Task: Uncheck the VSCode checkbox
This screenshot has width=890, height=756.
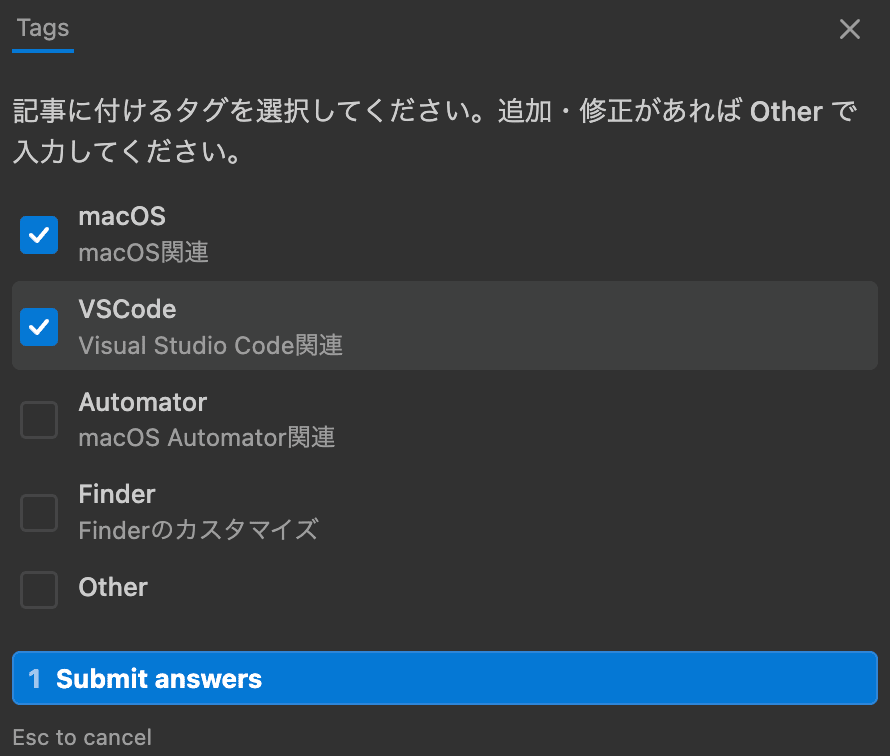Action: [38, 327]
